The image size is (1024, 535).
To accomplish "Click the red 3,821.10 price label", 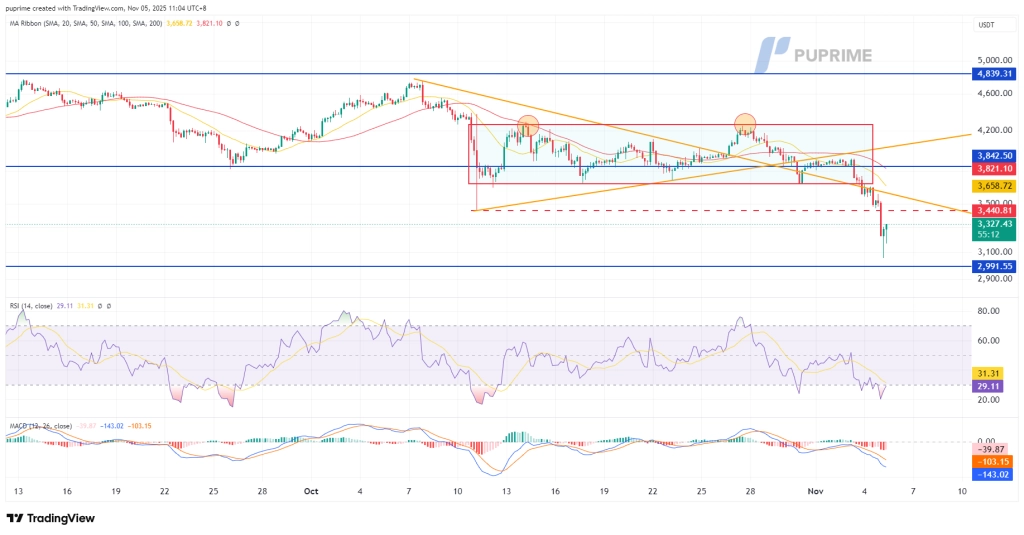I will [x=993, y=169].
